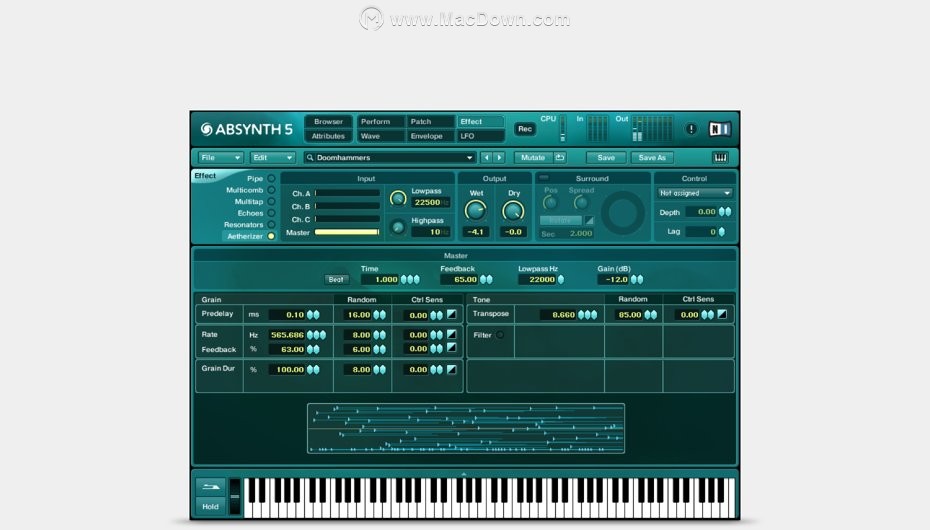Image resolution: width=930 pixels, height=530 pixels.
Task: Click the Surround Spread knob
Action: 581,203
